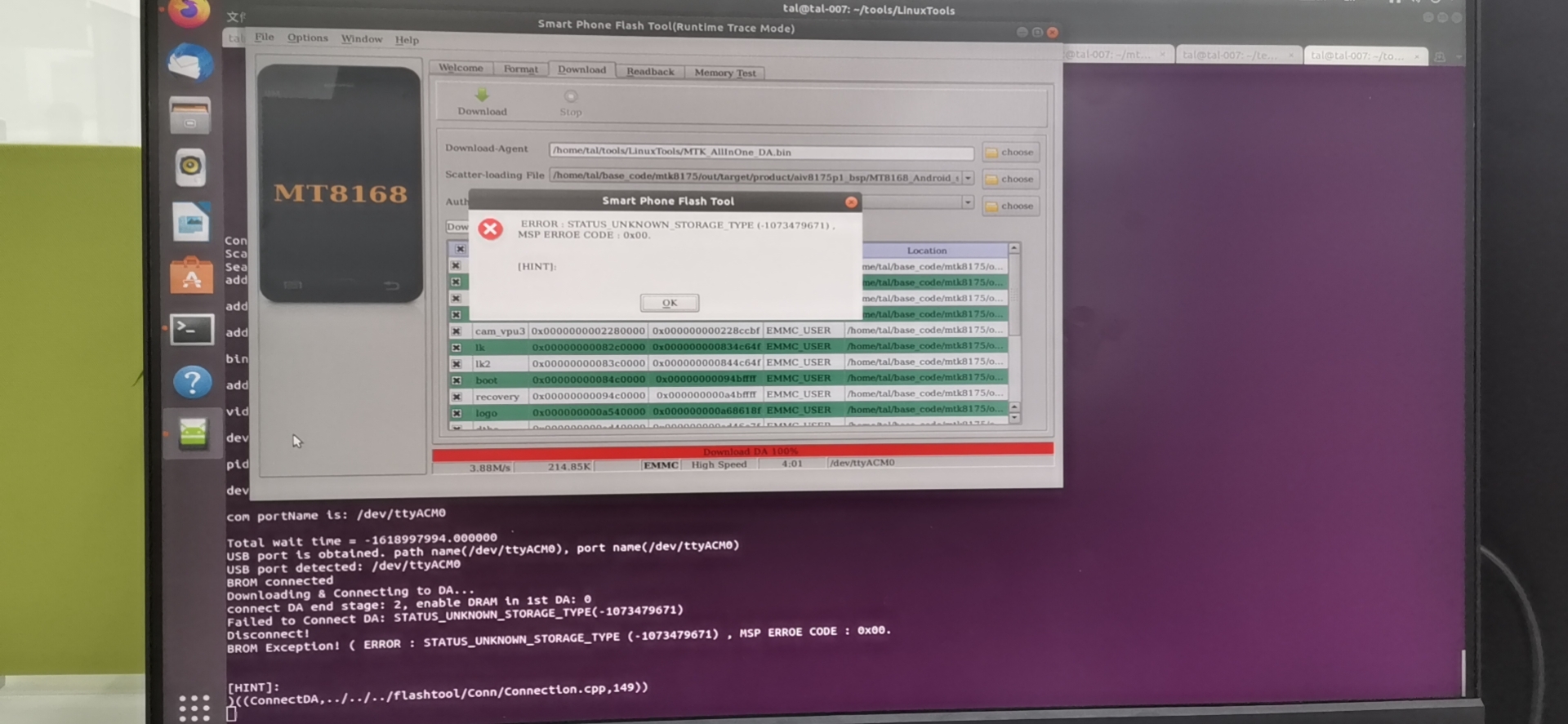
Task: Choose a Scatter-loading file
Action: (1011, 179)
